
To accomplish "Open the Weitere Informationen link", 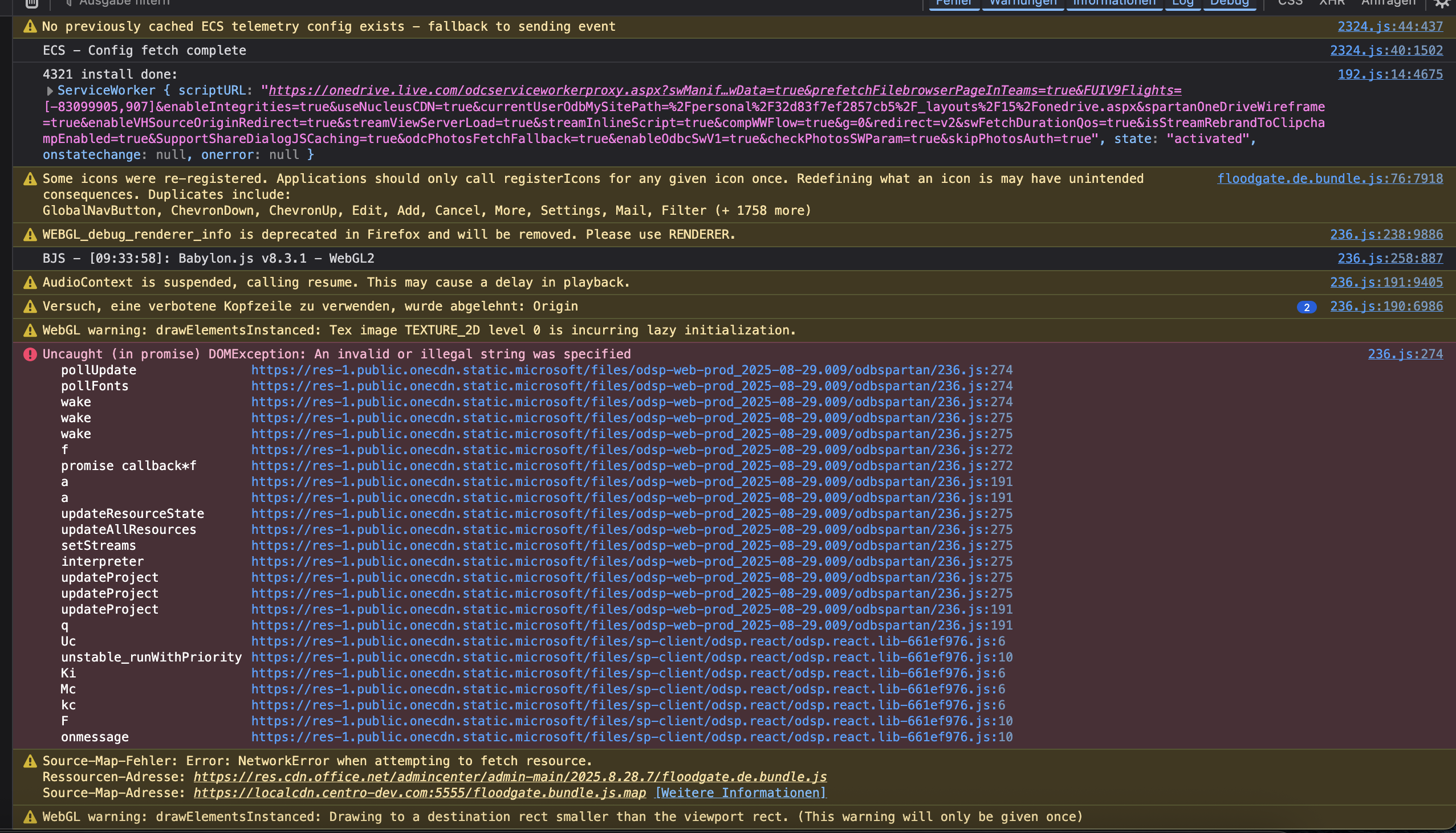I will 740,793.
